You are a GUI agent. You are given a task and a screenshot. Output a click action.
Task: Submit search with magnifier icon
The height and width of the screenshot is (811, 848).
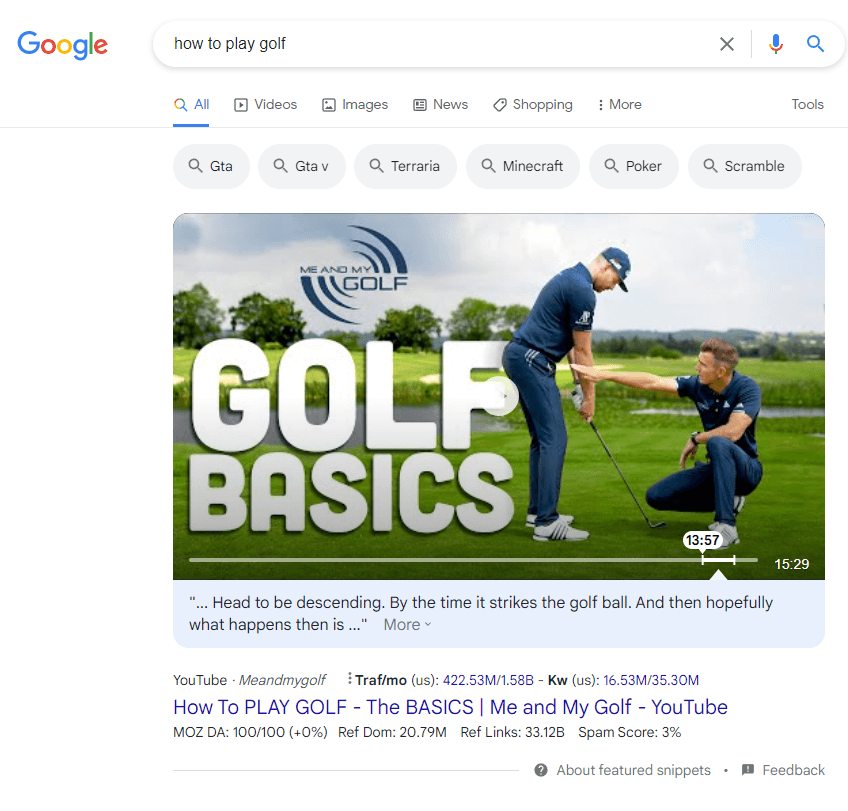(x=815, y=44)
